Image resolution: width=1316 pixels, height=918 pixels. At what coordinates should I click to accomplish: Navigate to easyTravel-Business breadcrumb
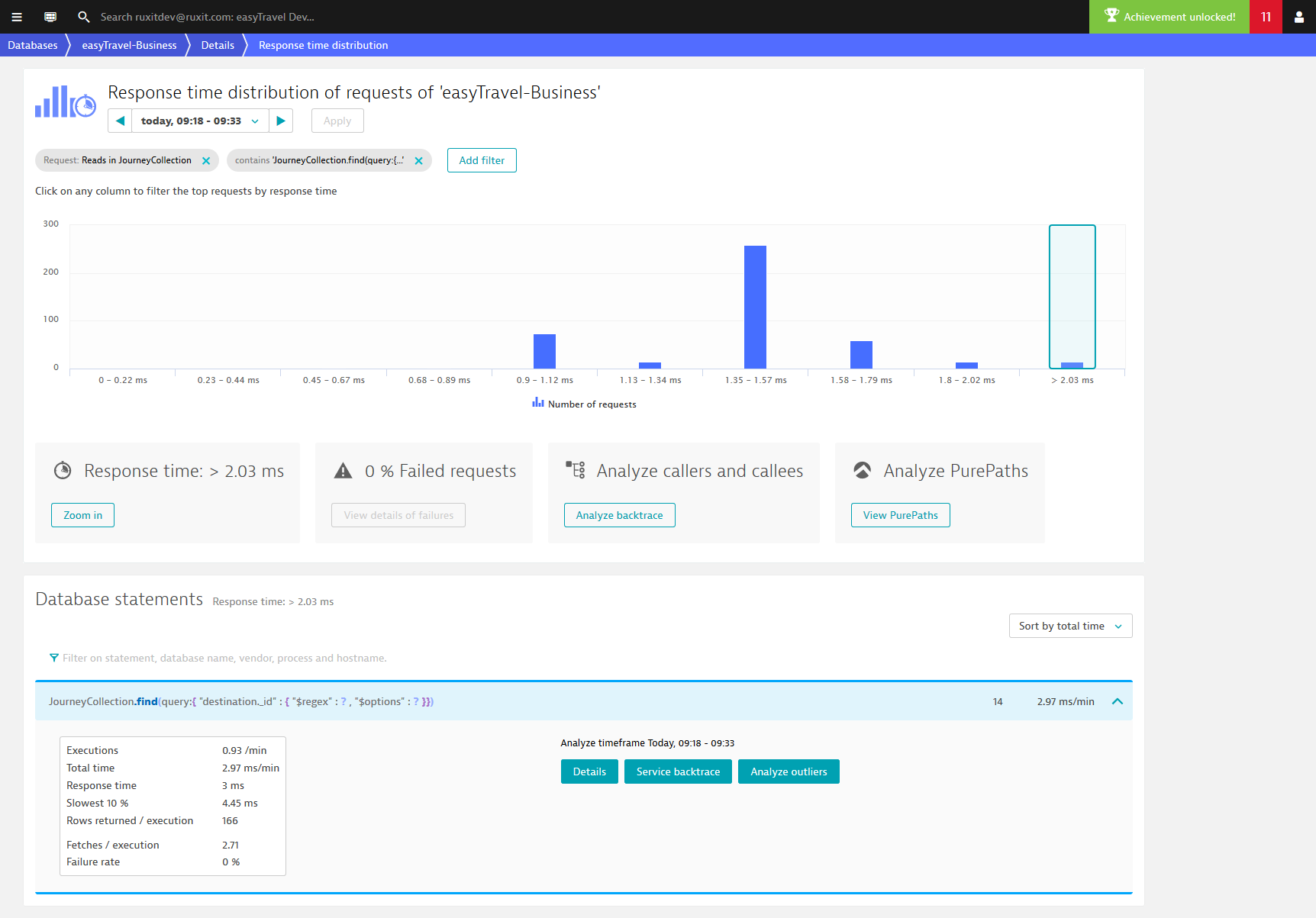[x=129, y=45]
